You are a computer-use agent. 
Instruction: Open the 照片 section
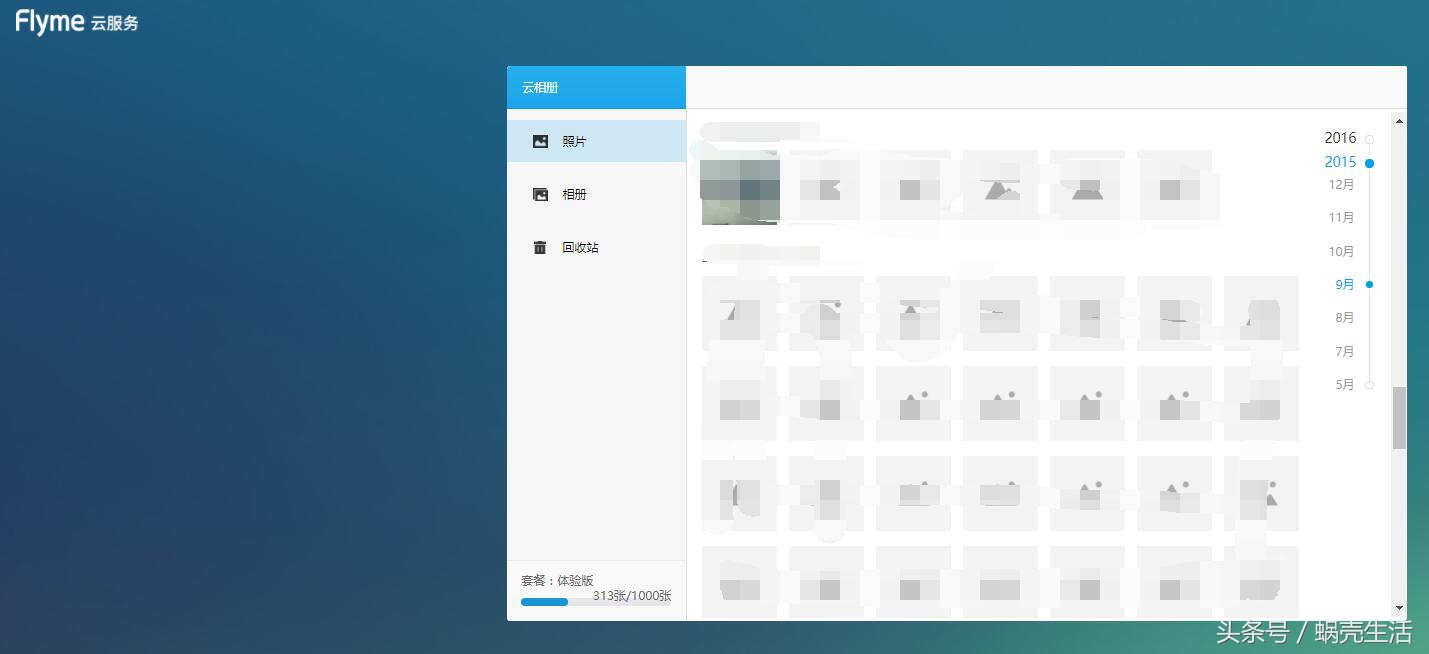574,142
